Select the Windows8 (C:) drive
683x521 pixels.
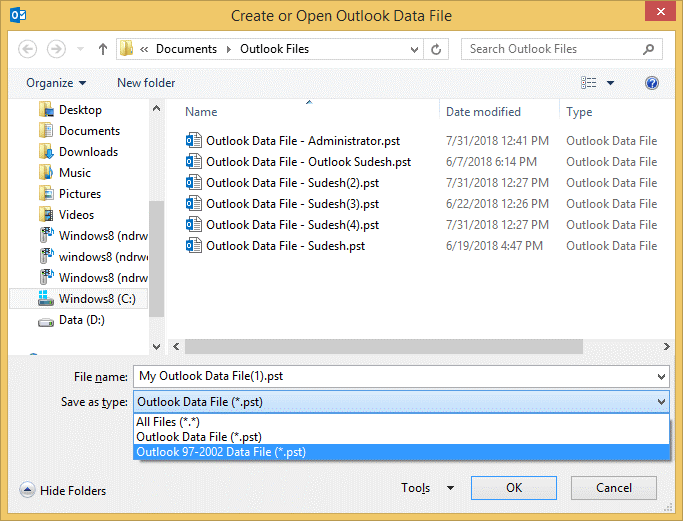pos(78,299)
